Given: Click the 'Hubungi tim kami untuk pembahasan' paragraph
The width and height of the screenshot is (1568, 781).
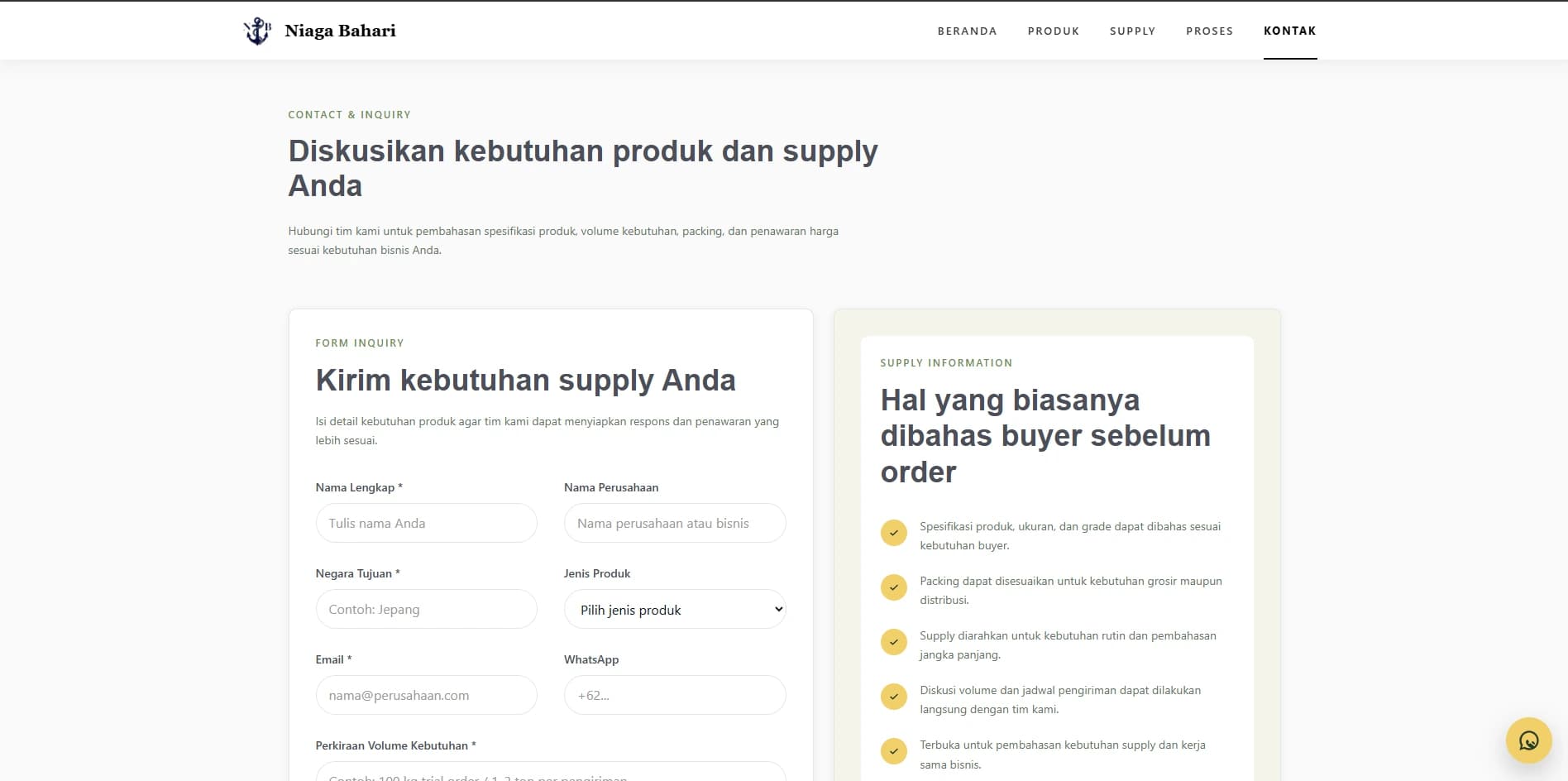Looking at the screenshot, I should (x=563, y=241).
